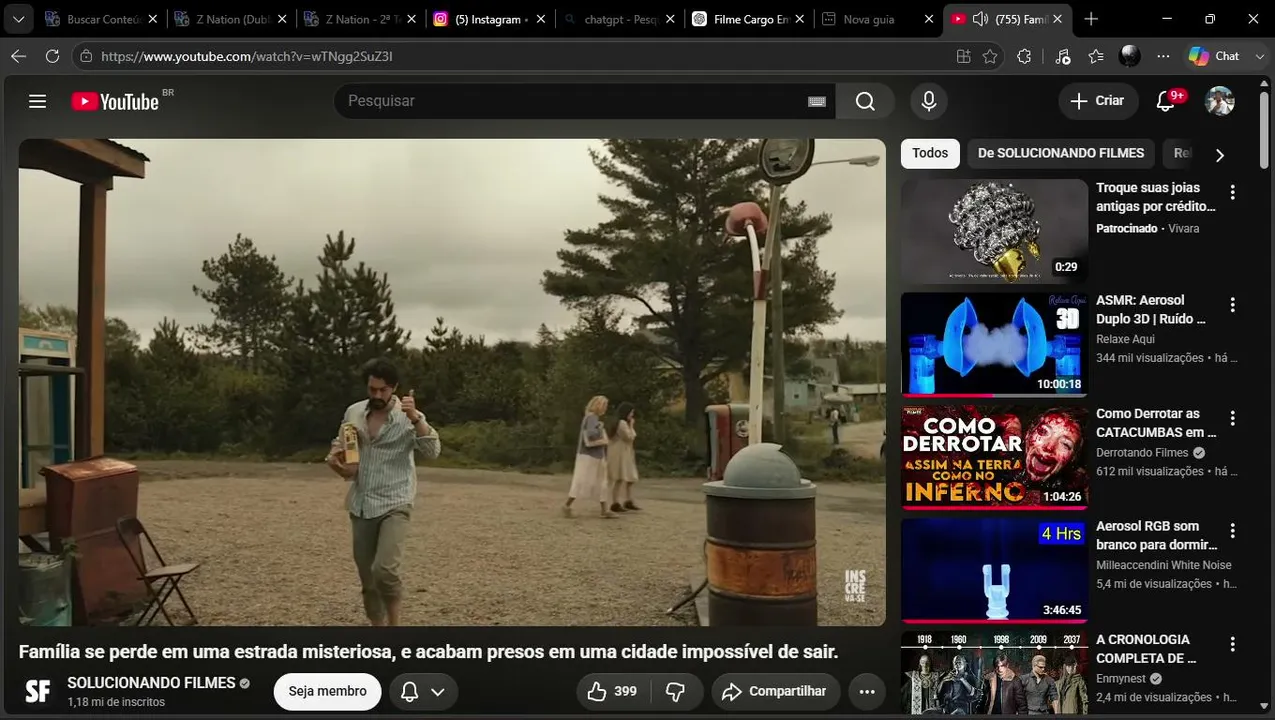Open the on-screen keyboard in search box

click(x=817, y=101)
